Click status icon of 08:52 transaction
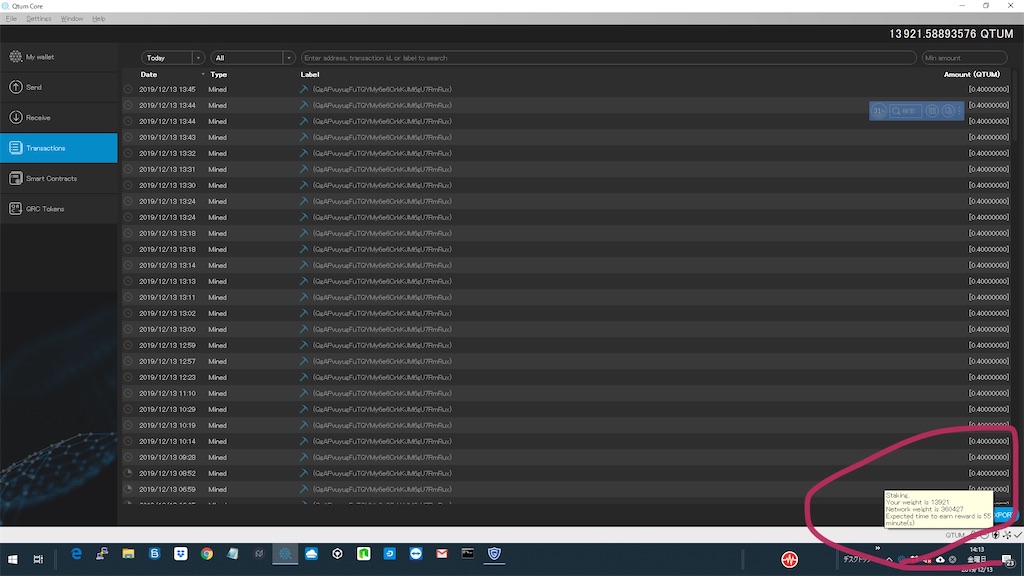1024x576 pixels. [x=128, y=473]
